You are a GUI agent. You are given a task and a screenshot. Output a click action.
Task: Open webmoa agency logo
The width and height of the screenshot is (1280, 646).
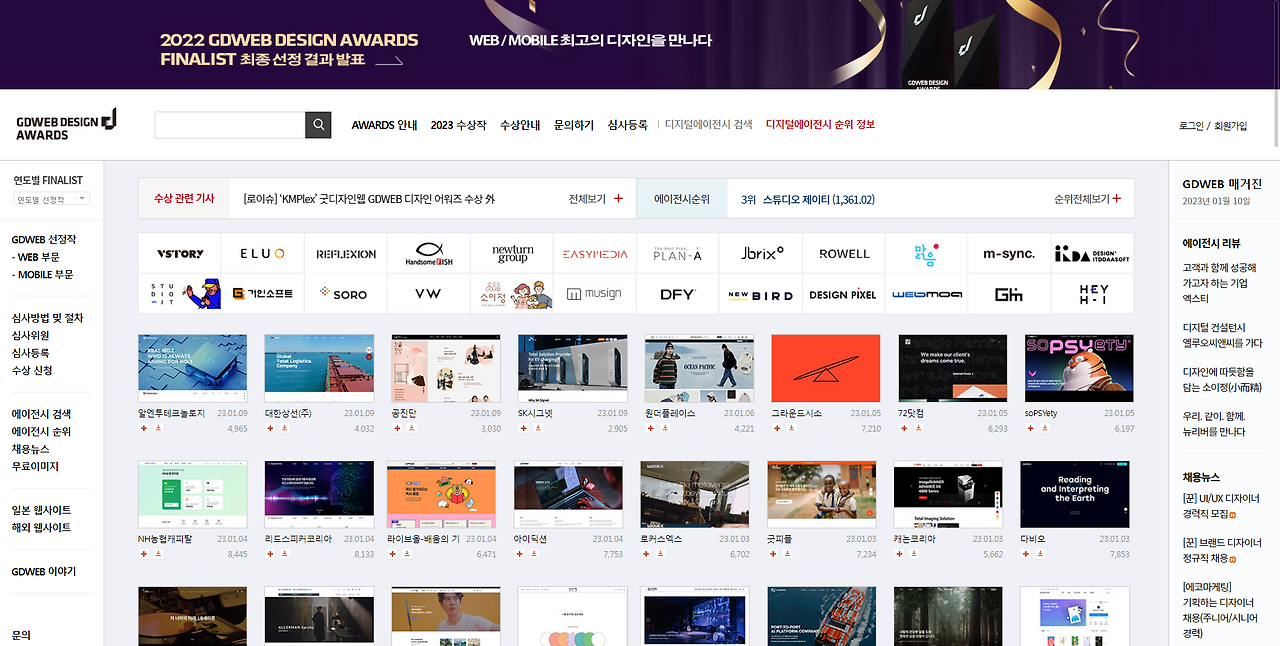(927, 294)
